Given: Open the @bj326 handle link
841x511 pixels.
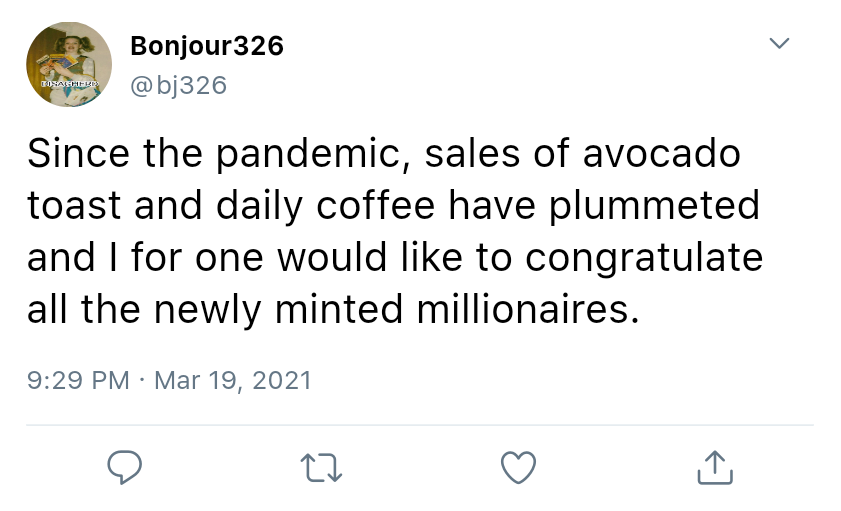Looking at the screenshot, I should tap(179, 85).
